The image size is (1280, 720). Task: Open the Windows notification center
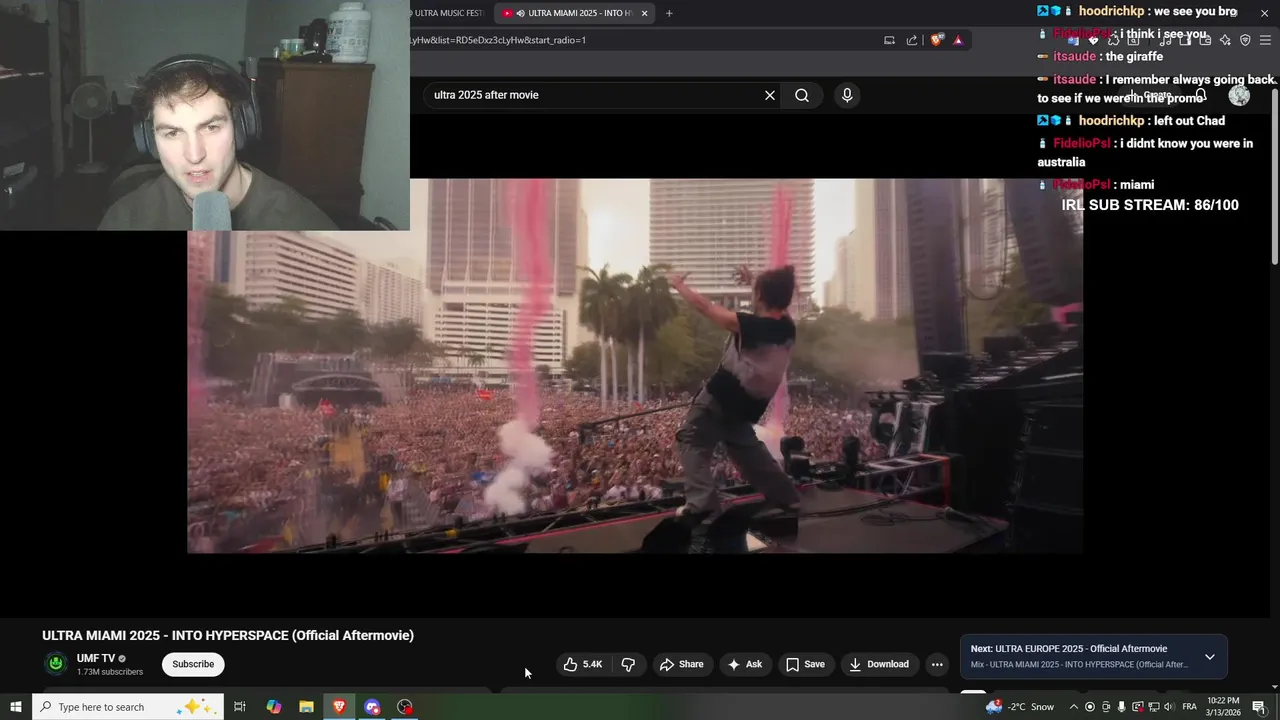tap(1259, 707)
